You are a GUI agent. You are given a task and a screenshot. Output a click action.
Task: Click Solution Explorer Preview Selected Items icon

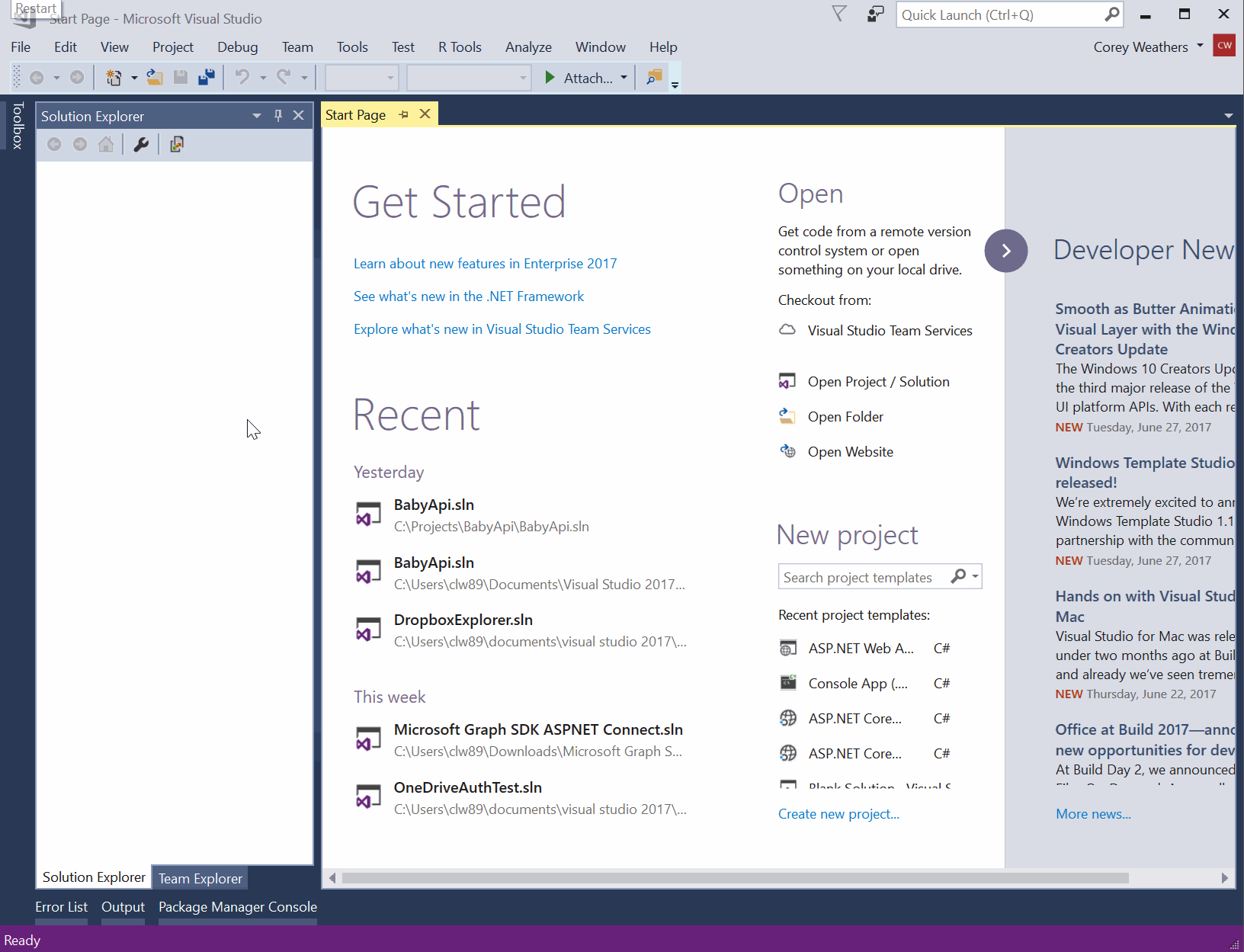(x=177, y=144)
